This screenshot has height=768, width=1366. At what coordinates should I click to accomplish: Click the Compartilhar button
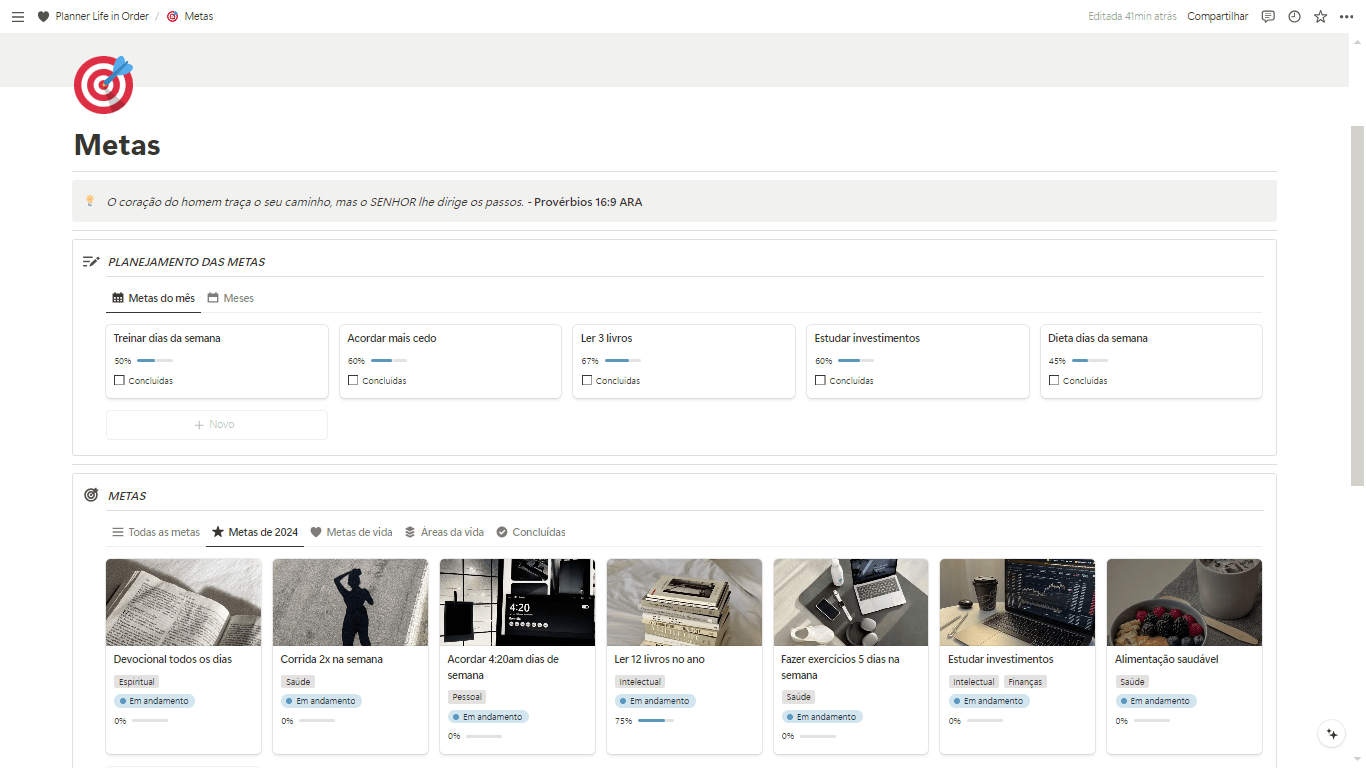pos(1217,17)
